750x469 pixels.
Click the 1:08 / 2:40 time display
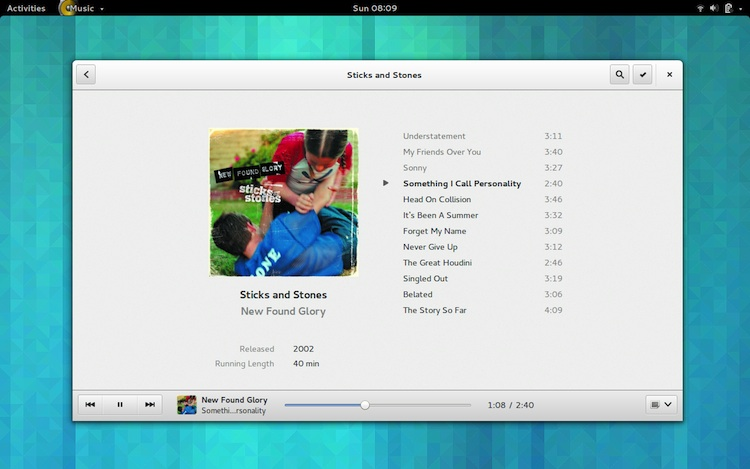point(510,405)
